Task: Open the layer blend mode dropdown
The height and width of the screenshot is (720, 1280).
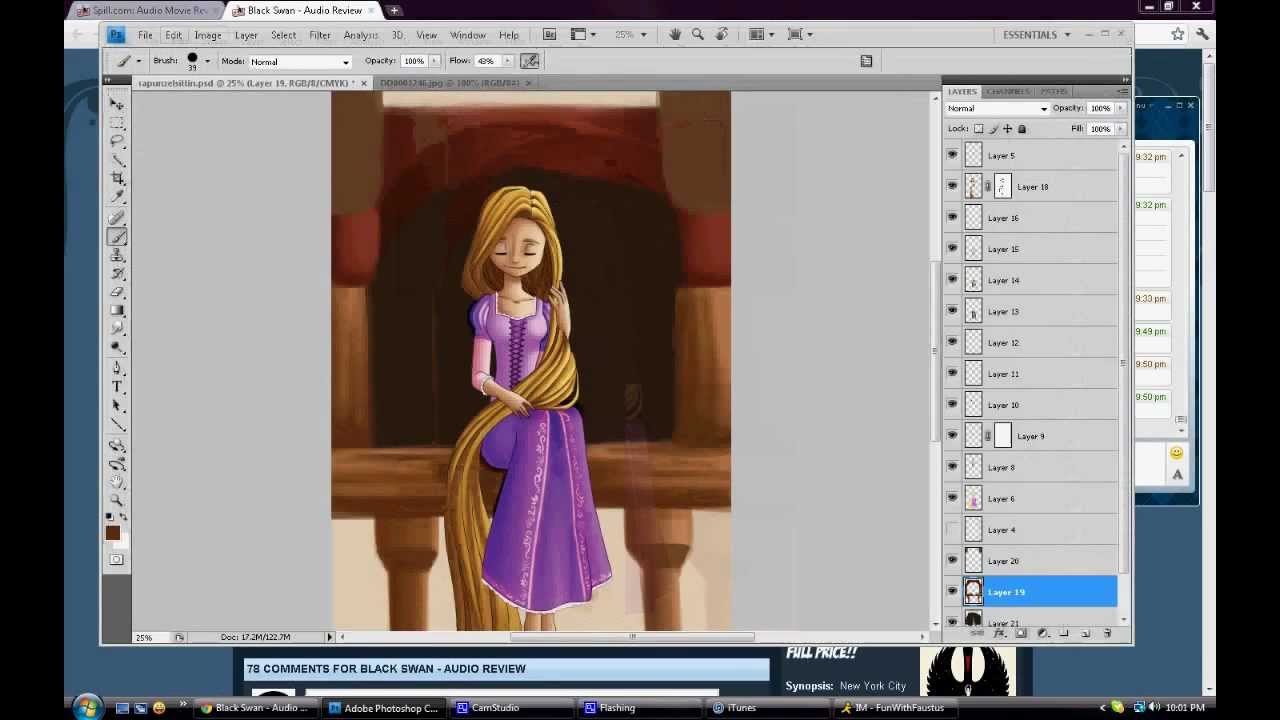Action: (997, 108)
